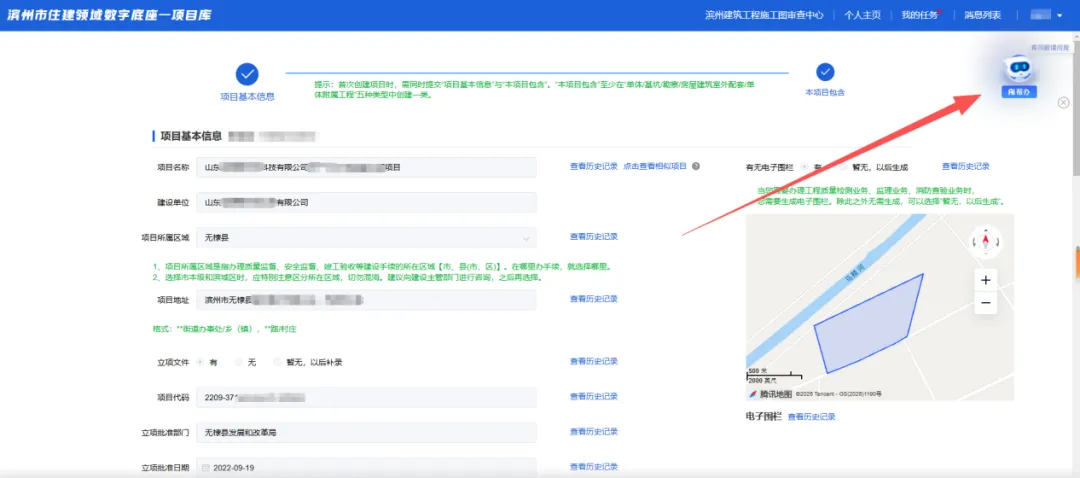Click the question mark help icon beside 点击查看相似项目

click(x=696, y=166)
